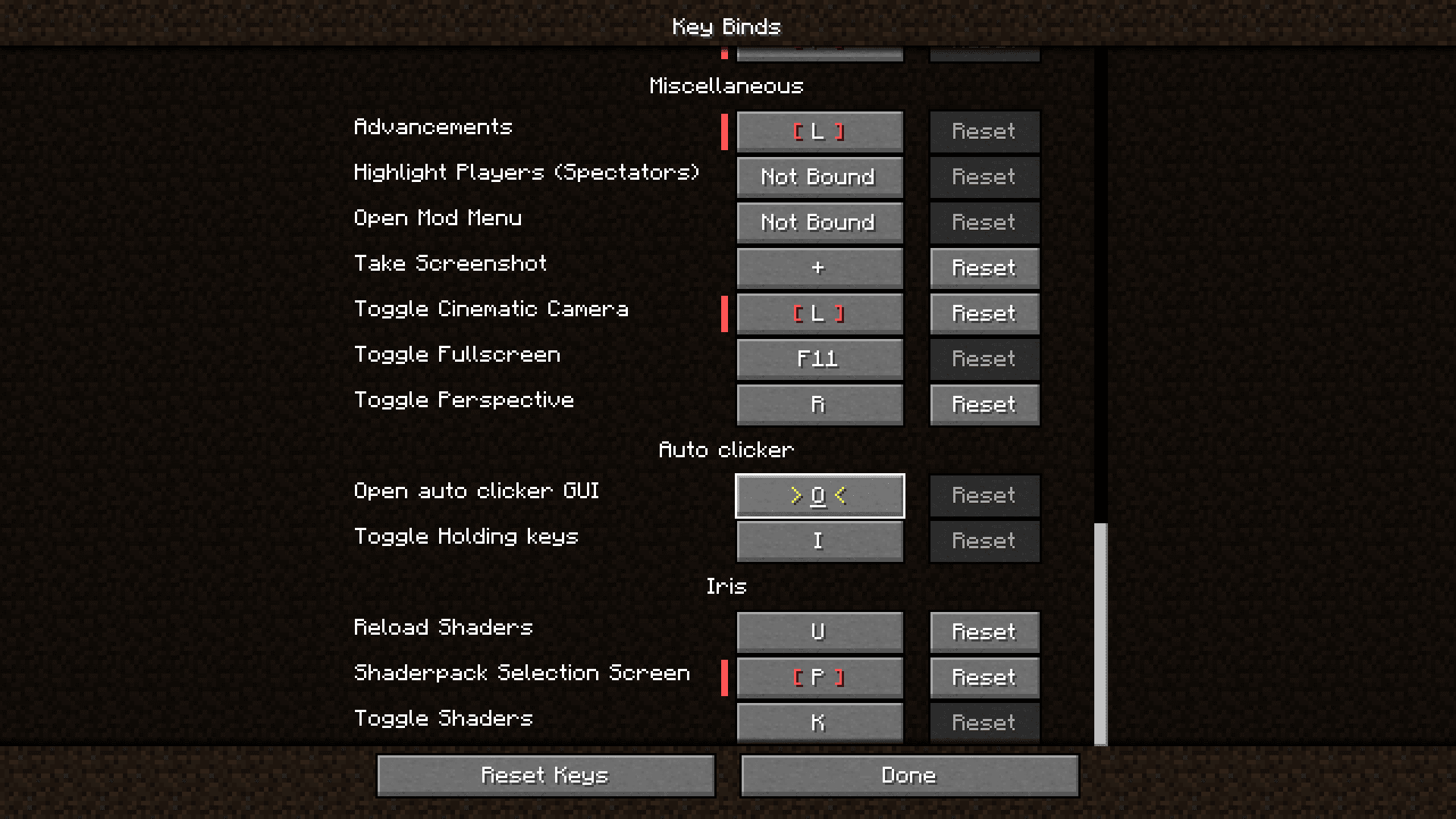Click the Toggle Holding Keys bind
Viewport: 1456px width, 819px height.
pyautogui.click(x=818, y=540)
